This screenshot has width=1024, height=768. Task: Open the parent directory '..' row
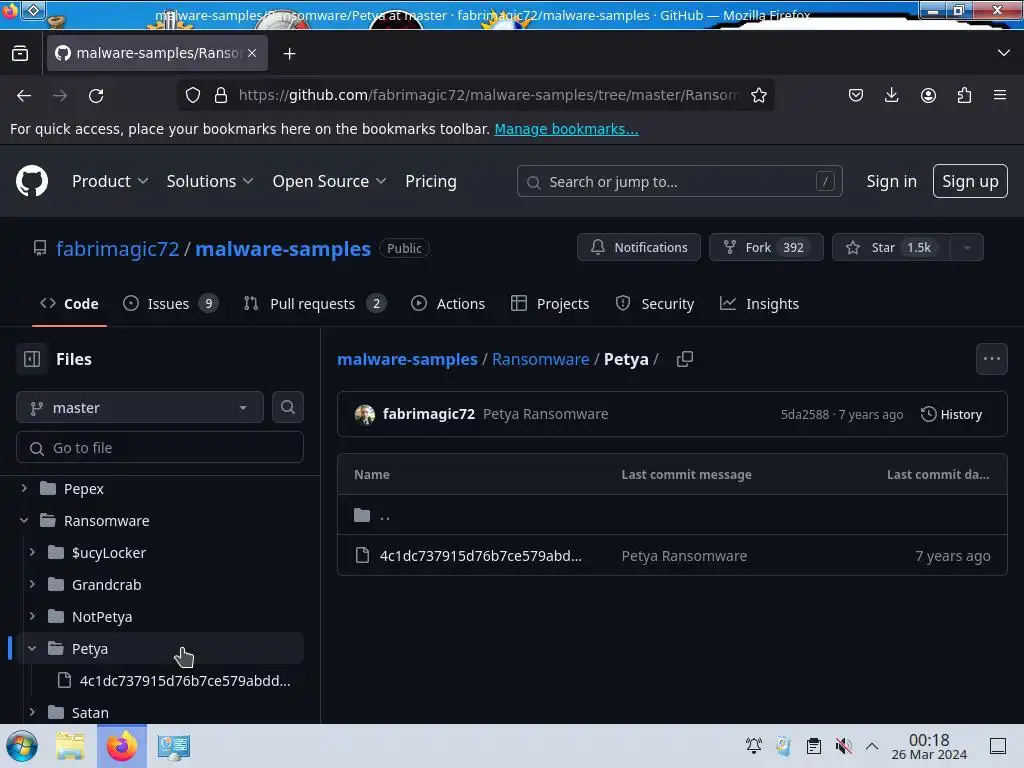[x=672, y=515]
